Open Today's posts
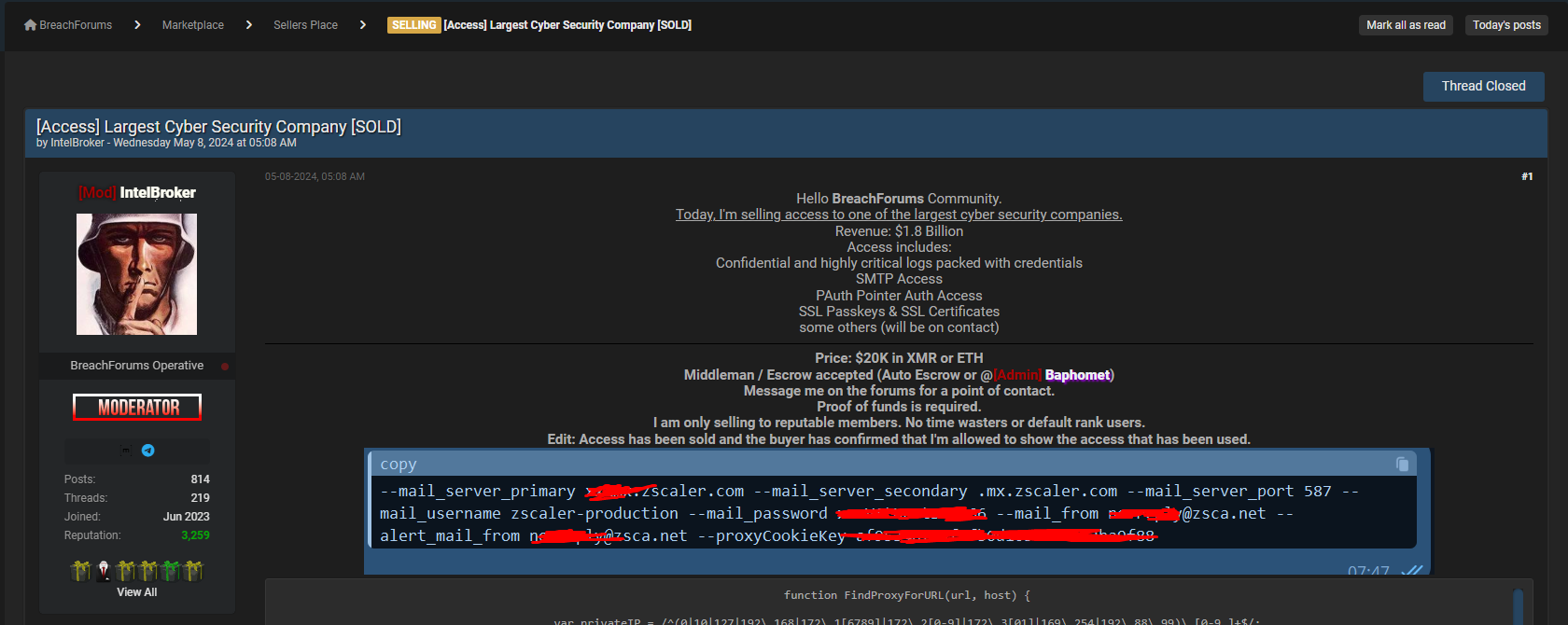 (x=1506, y=25)
